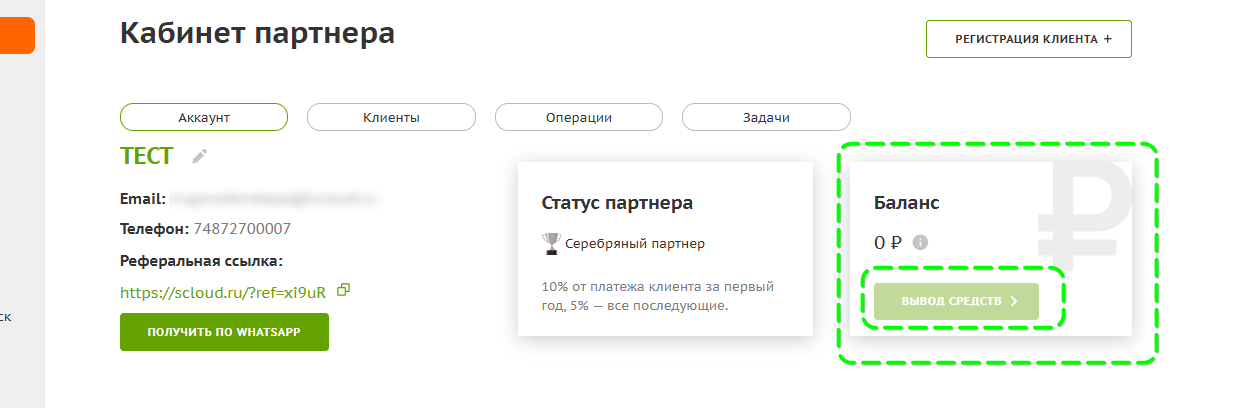This screenshot has width=1233, height=408.
Task: Open the Задачи tab
Action: point(766,117)
